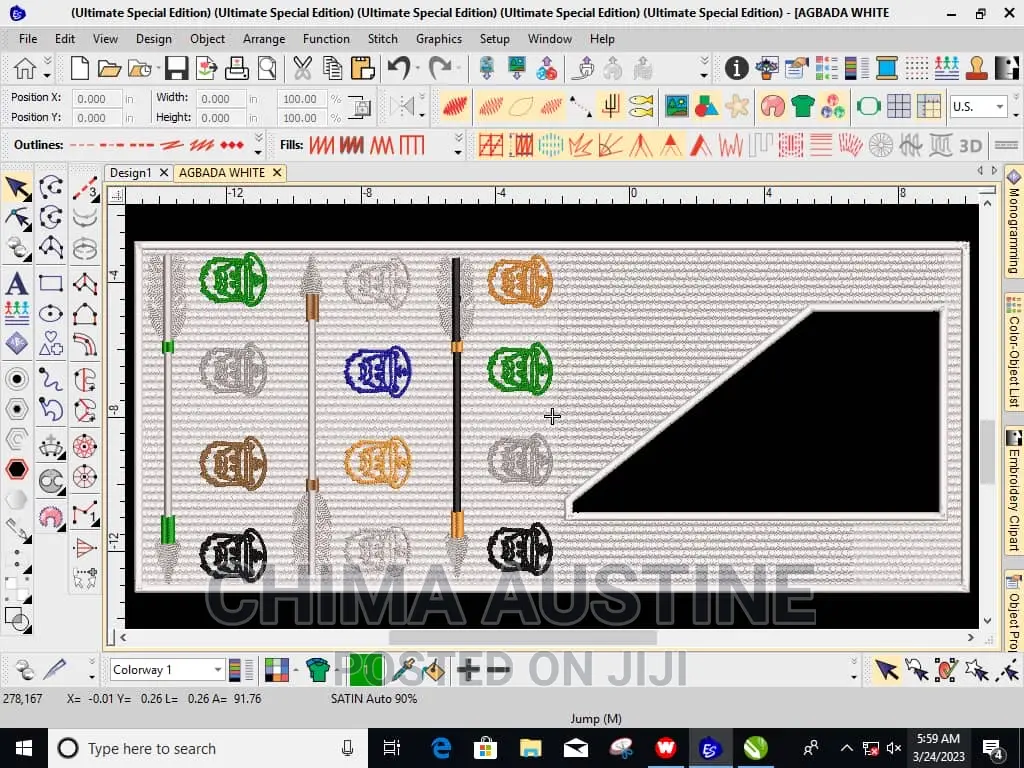Click the plus add color button

[x=468, y=669]
